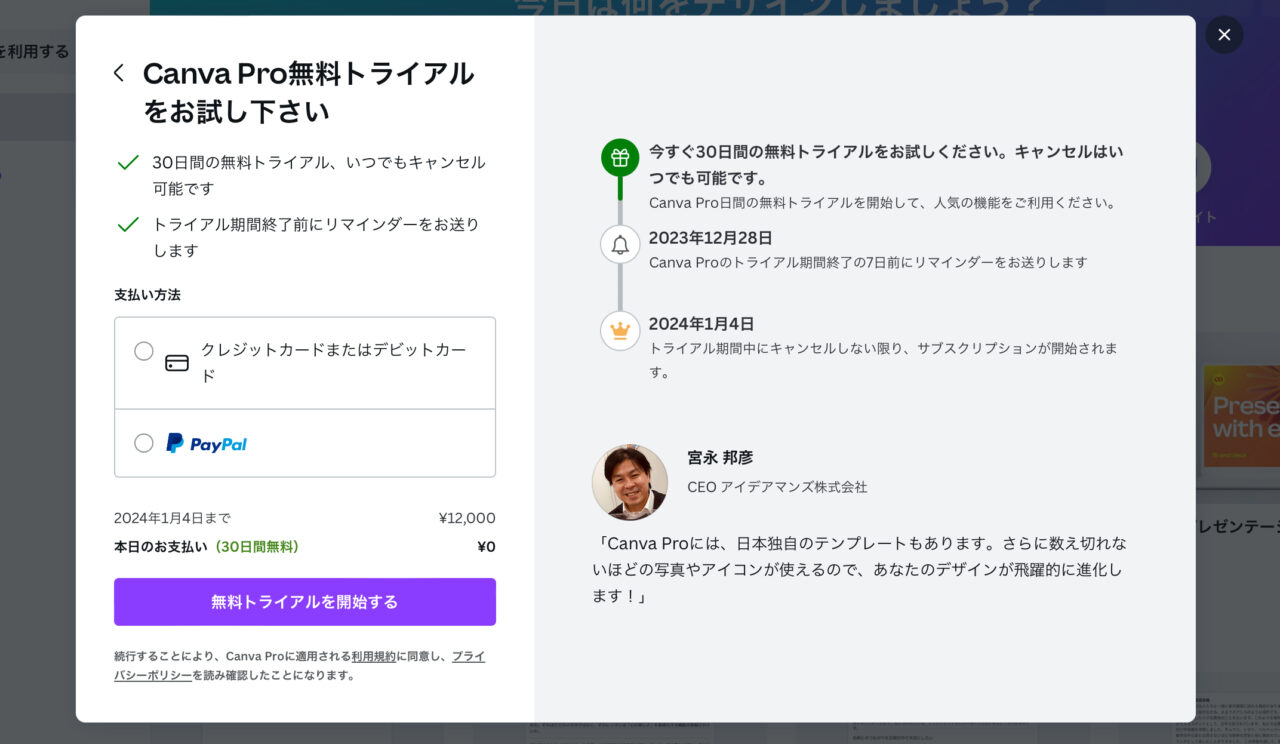The height and width of the screenshot is (744, 1280).
Task: Close the trial dialog with the X
Action: click(1223, 34)
